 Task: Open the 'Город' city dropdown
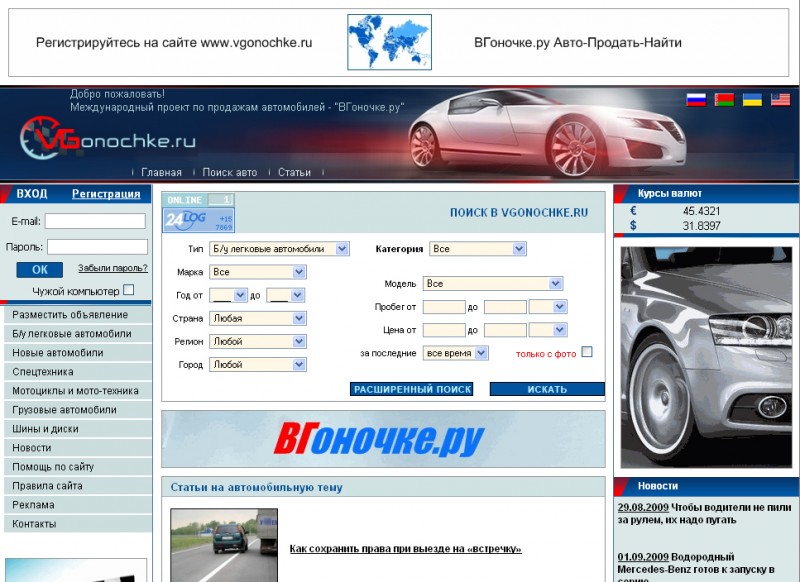258,365
